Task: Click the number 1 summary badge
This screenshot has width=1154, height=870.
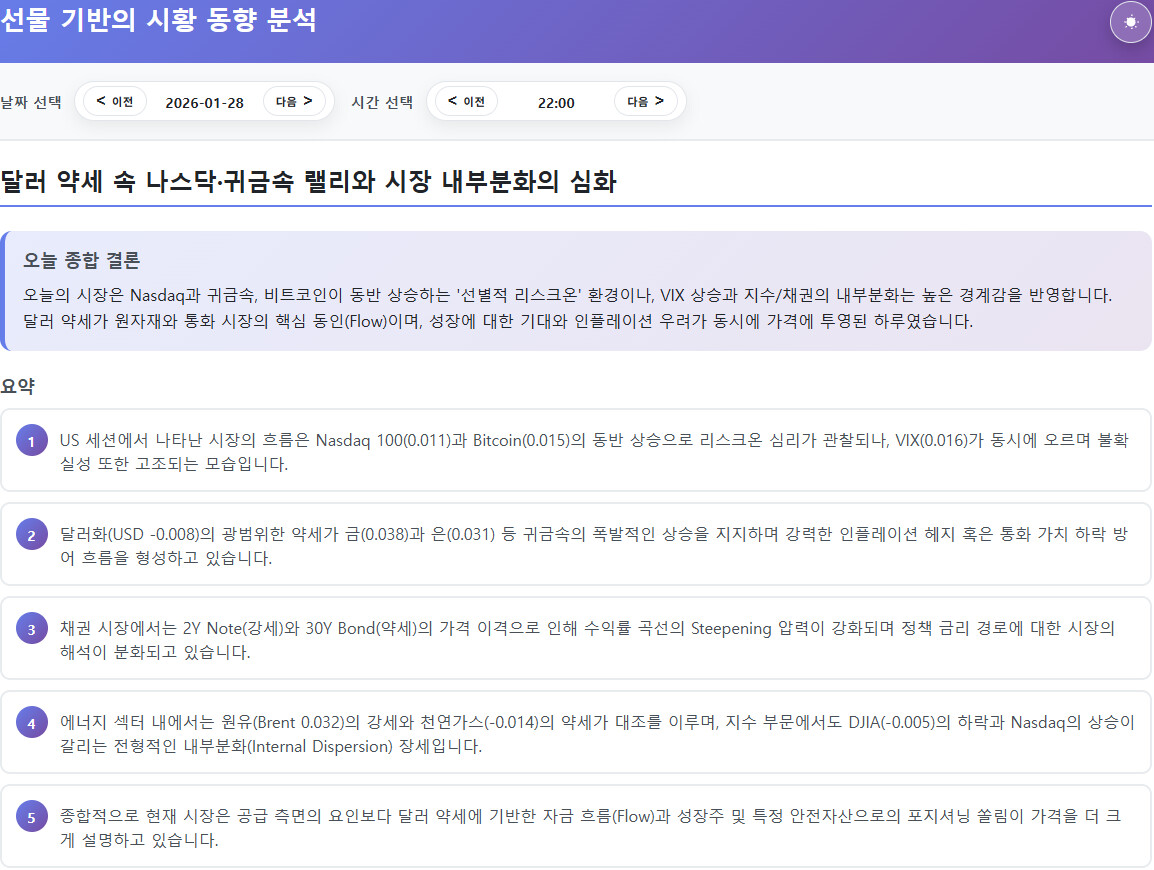Action: (x=31, y=441)
